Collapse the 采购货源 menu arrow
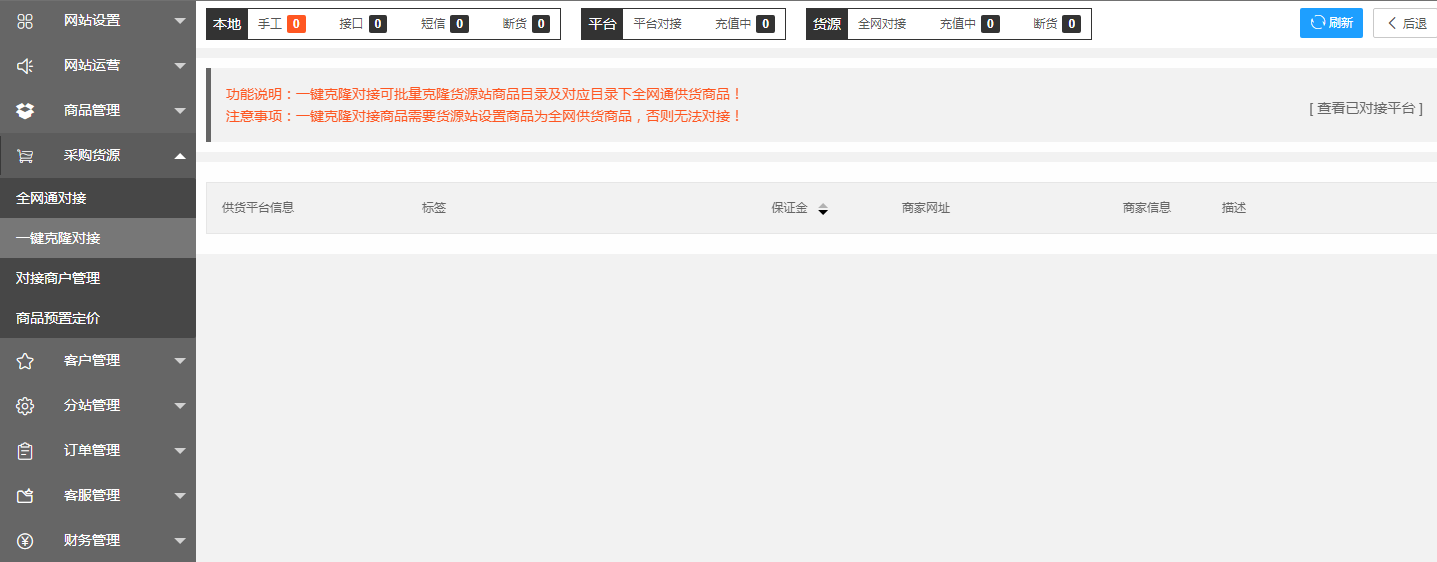 180,156
